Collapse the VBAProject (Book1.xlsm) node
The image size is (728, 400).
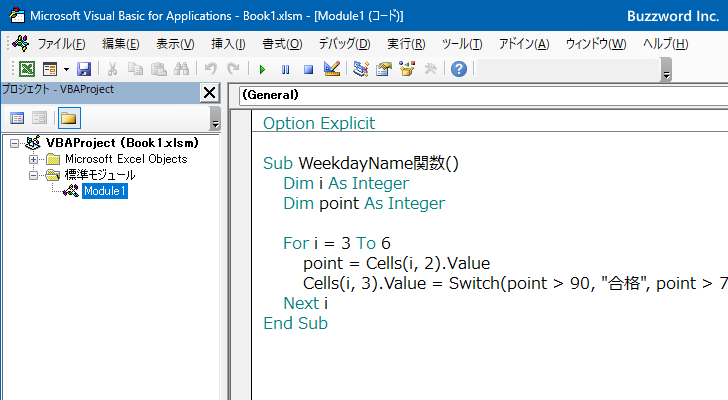(14, 143)
